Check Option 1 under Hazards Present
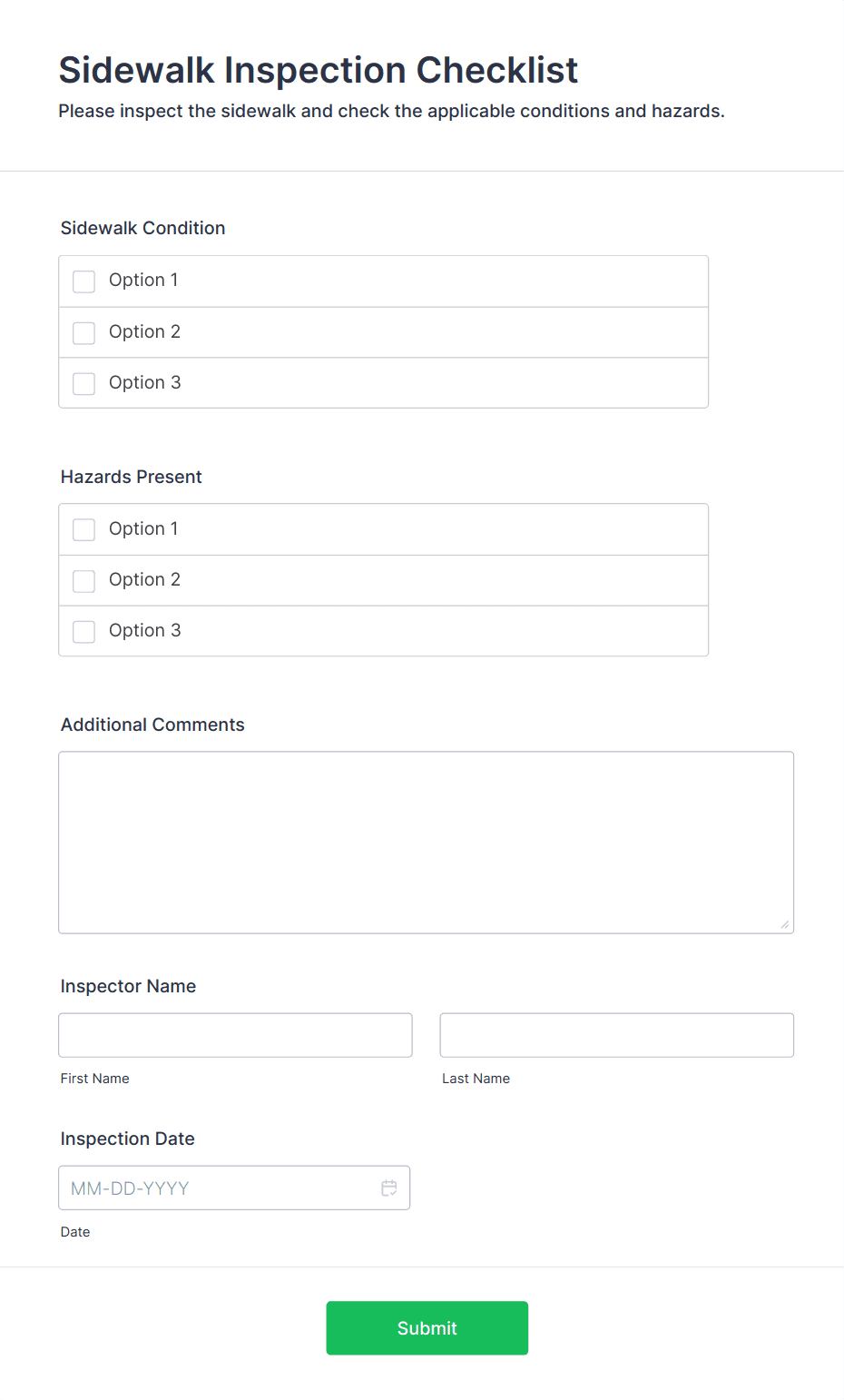The height and width of the screenshot is (1400, 844). pyautogui.click(x=84, y=529)
